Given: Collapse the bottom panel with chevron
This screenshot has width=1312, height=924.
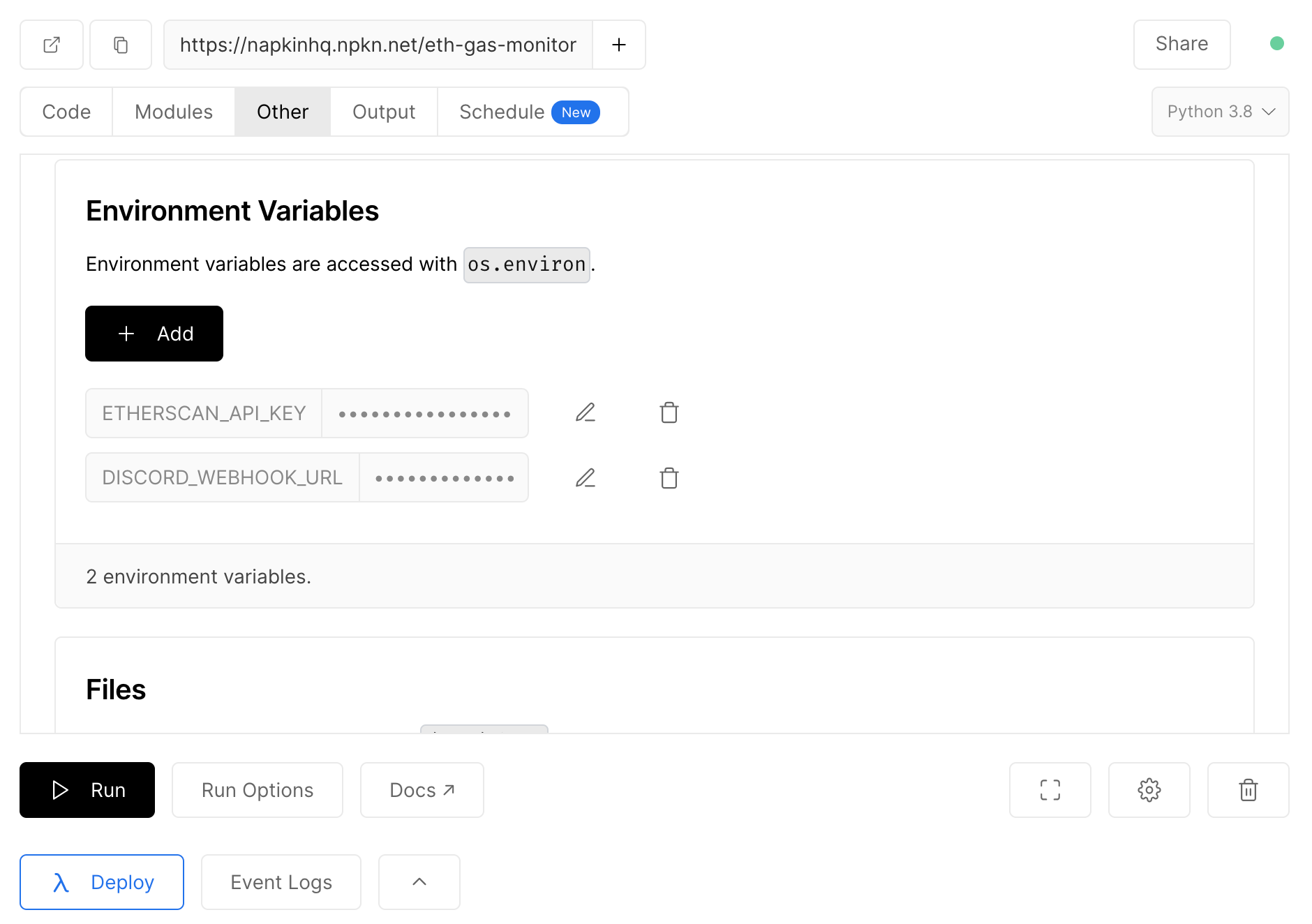Looking at the screenshot, I should coord(419,882).
